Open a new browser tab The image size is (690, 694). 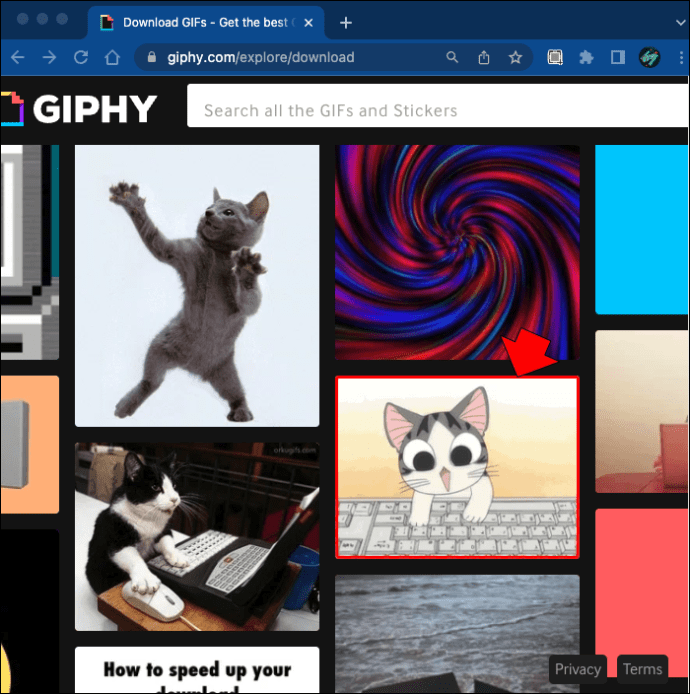[x=346, y=23]
